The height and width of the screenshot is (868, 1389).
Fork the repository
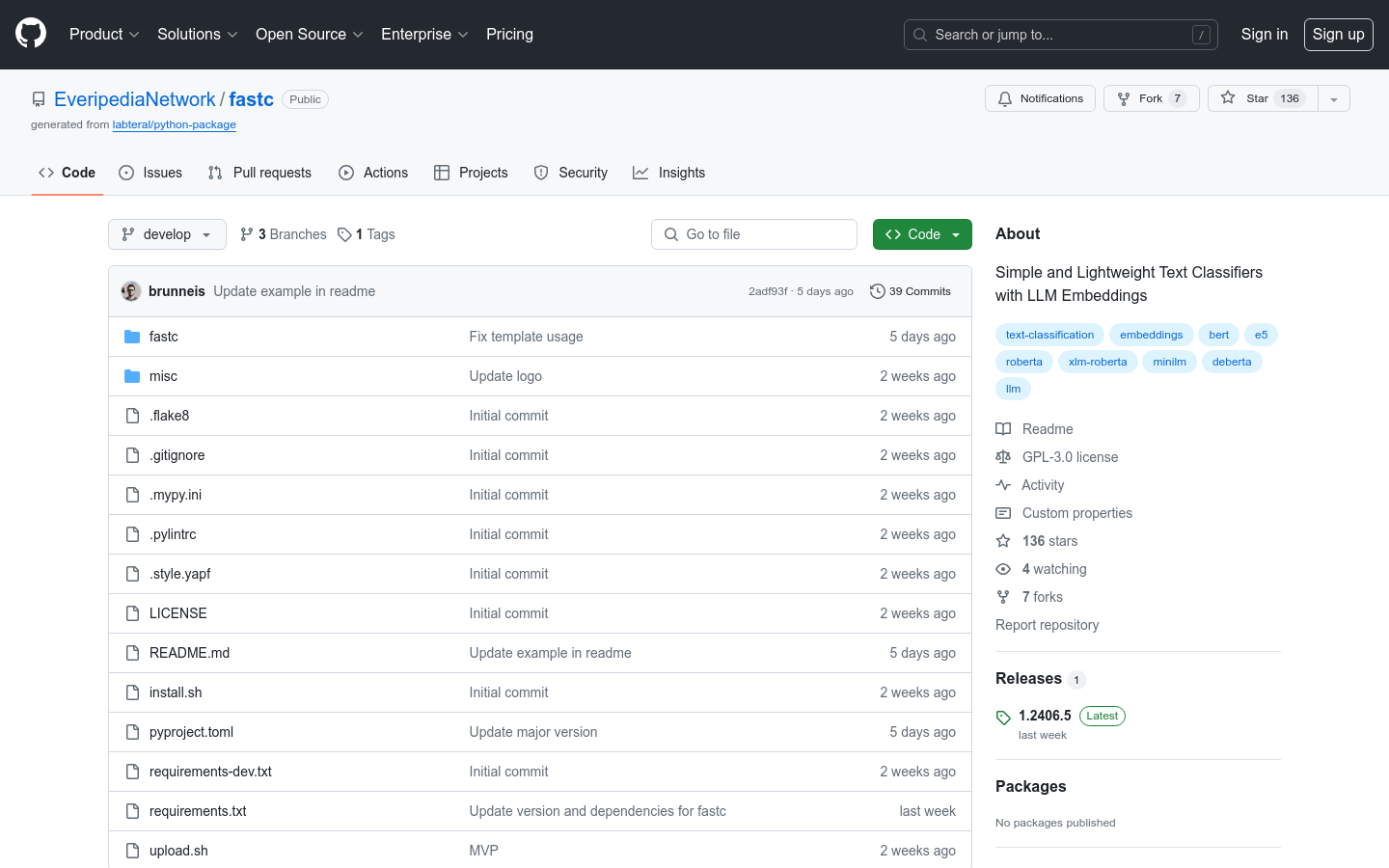(1152, 98)
